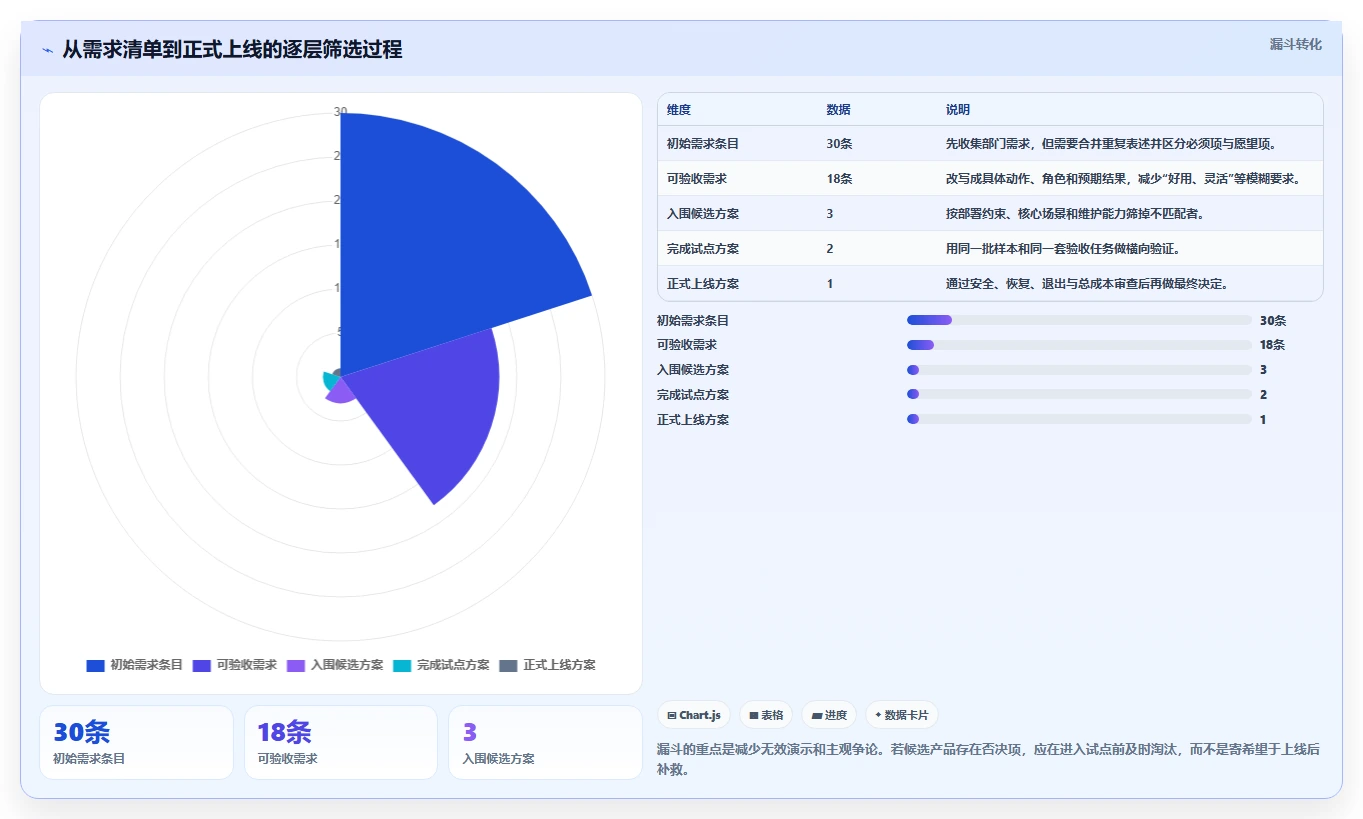Click the 数据卡片 tag chip
The height and width of the screenshot is (819, 1363).
click(902, 715)
